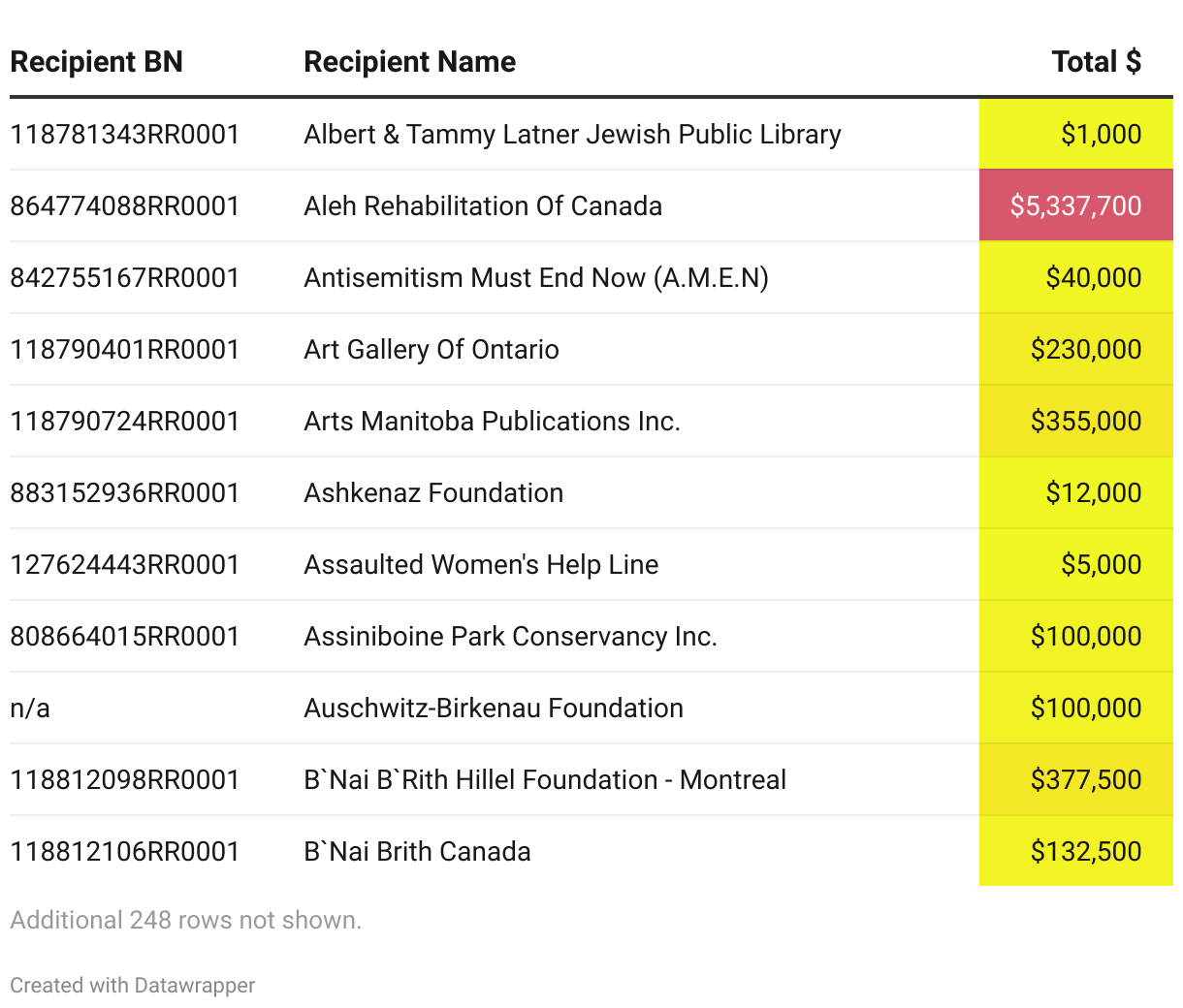
Task: Click the Total $ column header
Action: [x=1096, y=62]
